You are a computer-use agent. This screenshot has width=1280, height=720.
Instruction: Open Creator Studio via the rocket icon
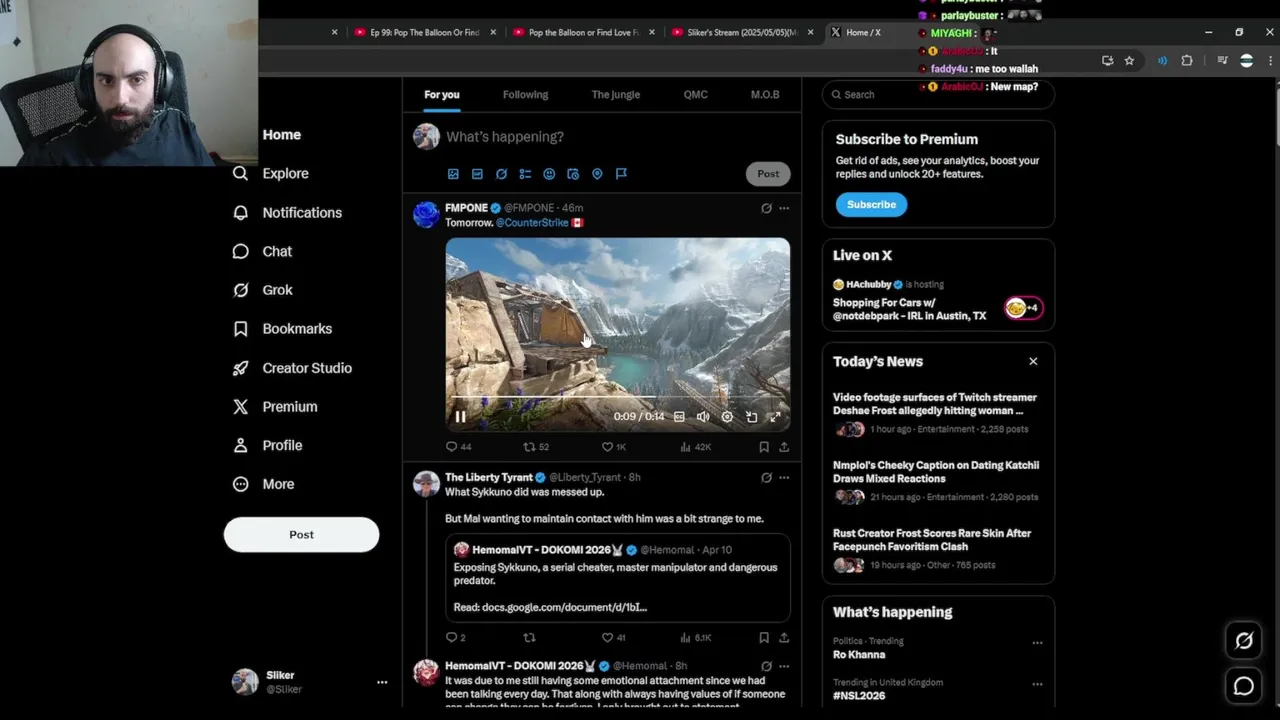click(x=292, y=368)
